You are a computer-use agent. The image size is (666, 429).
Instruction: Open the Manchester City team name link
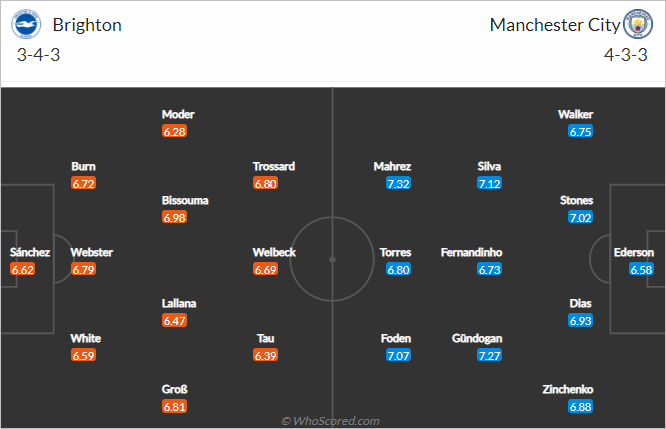[x=555, y=25]
